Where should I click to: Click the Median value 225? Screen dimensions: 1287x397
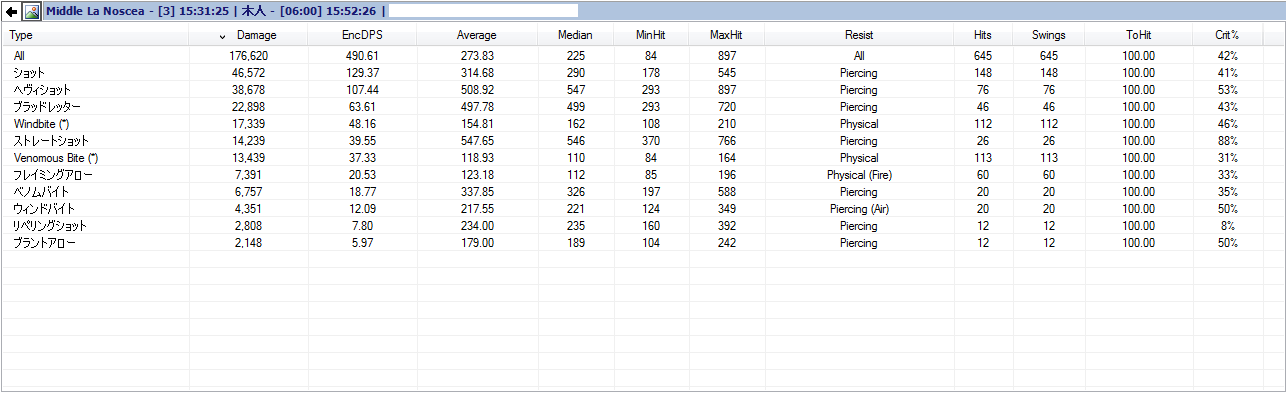(x=575, y=56)
